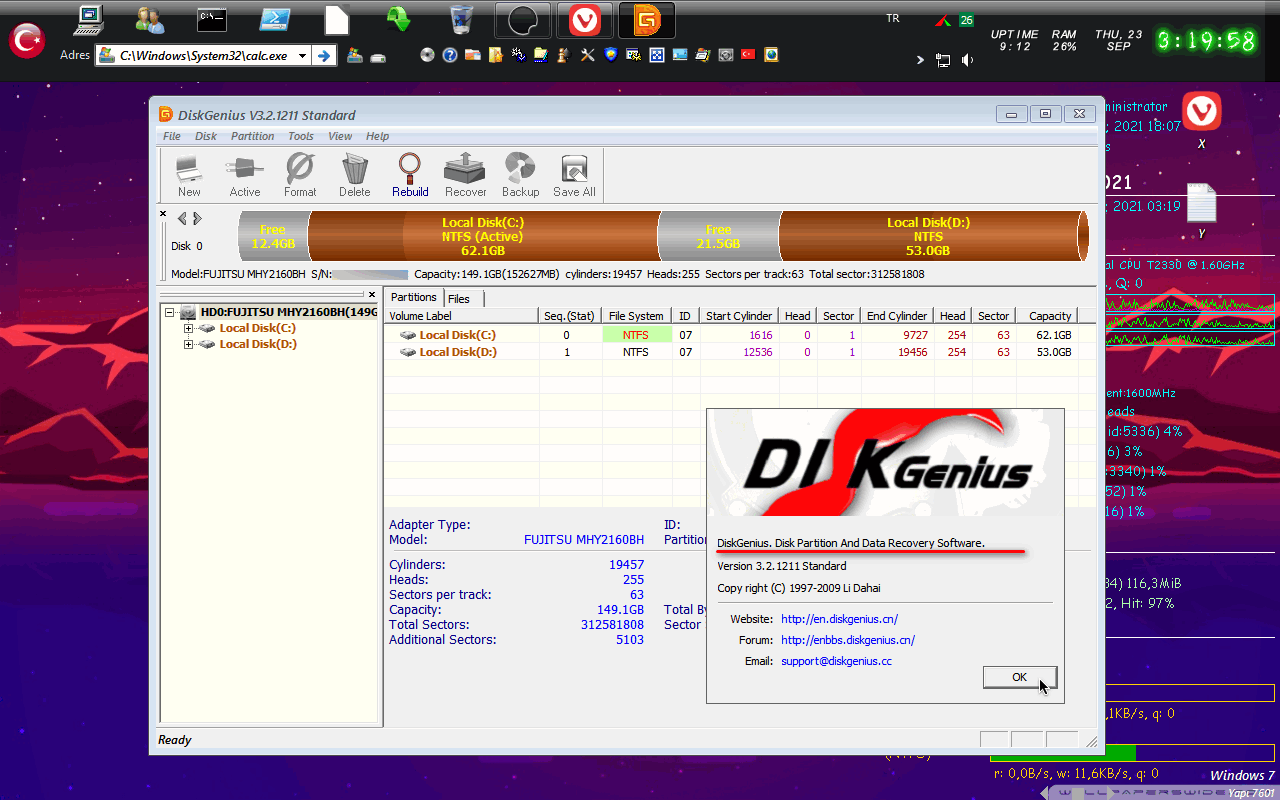Open the Turkish flag start button
This screenshot has height=800, width=1280.
click(x=27, y=40)
